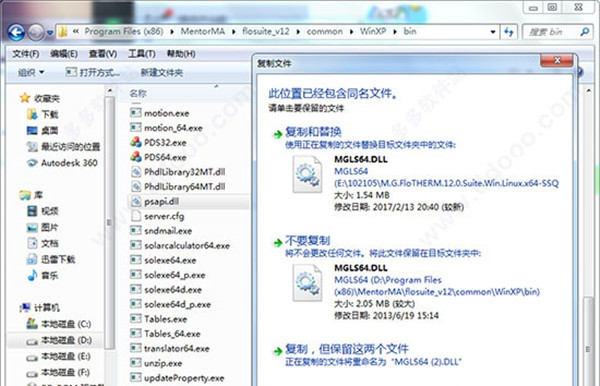Viewport: 600px width, 386px height.
Task: Select unzip.exe file icon
Action: (x=136, y=363)
